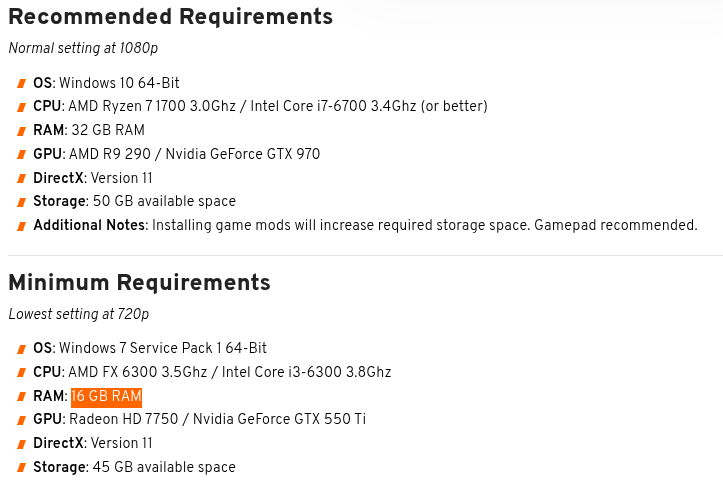
Task: Click the orange bullet beside OS Windows 10
Action: tap(21, 83)
